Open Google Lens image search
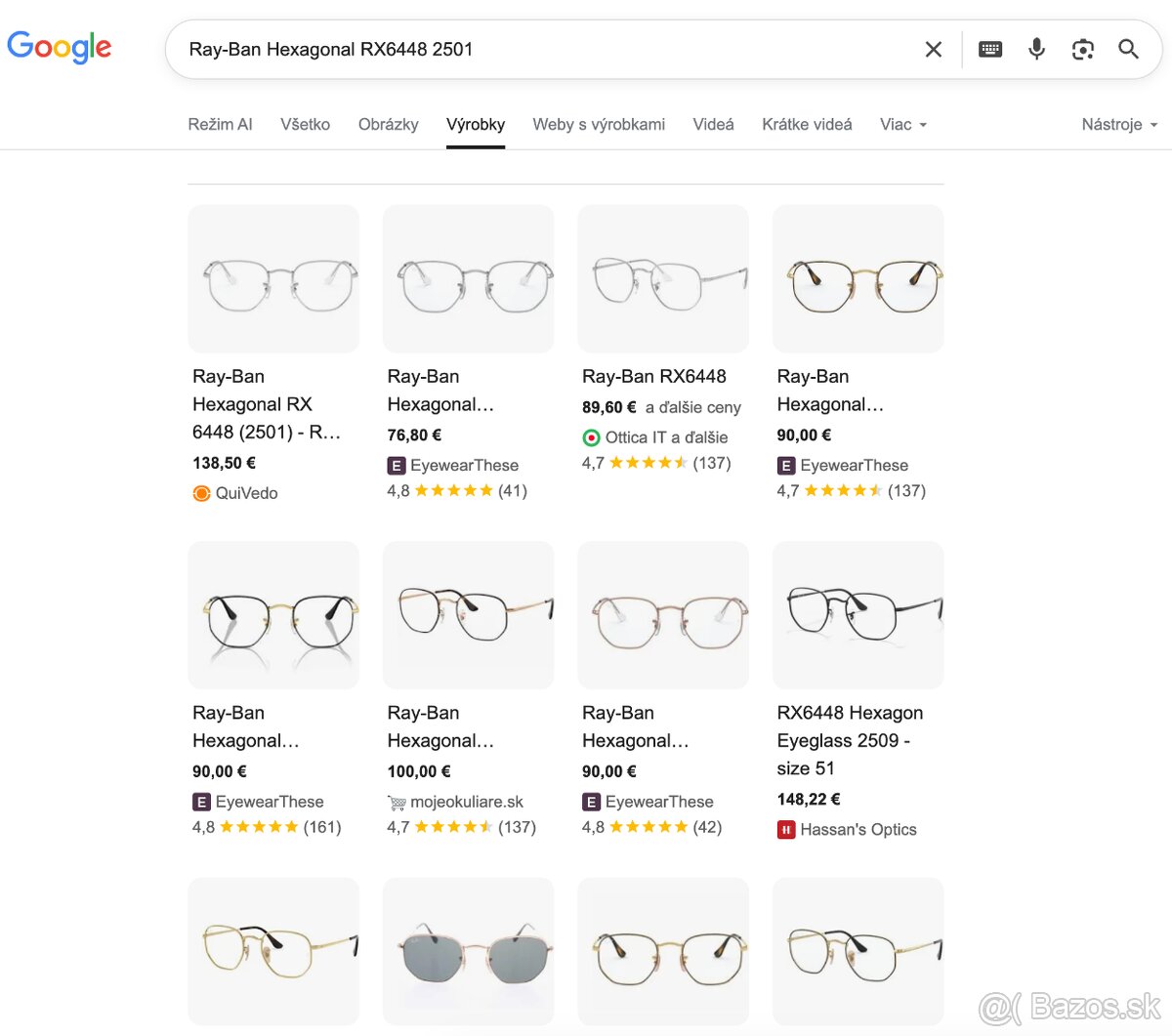The width and height of the screenshot is (1172, 1036). click(1082, 49)
